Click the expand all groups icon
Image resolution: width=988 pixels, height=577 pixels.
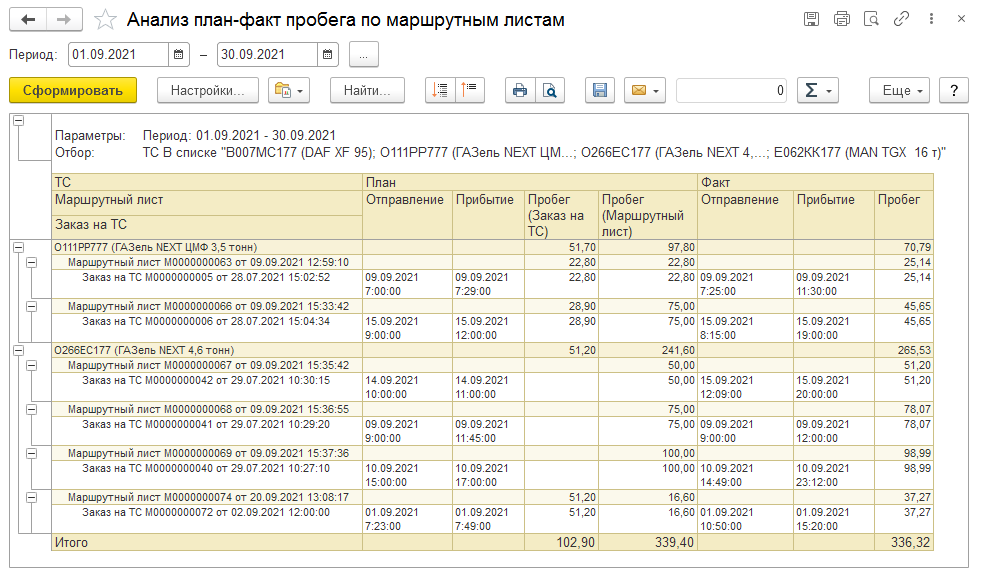[440, 90]
